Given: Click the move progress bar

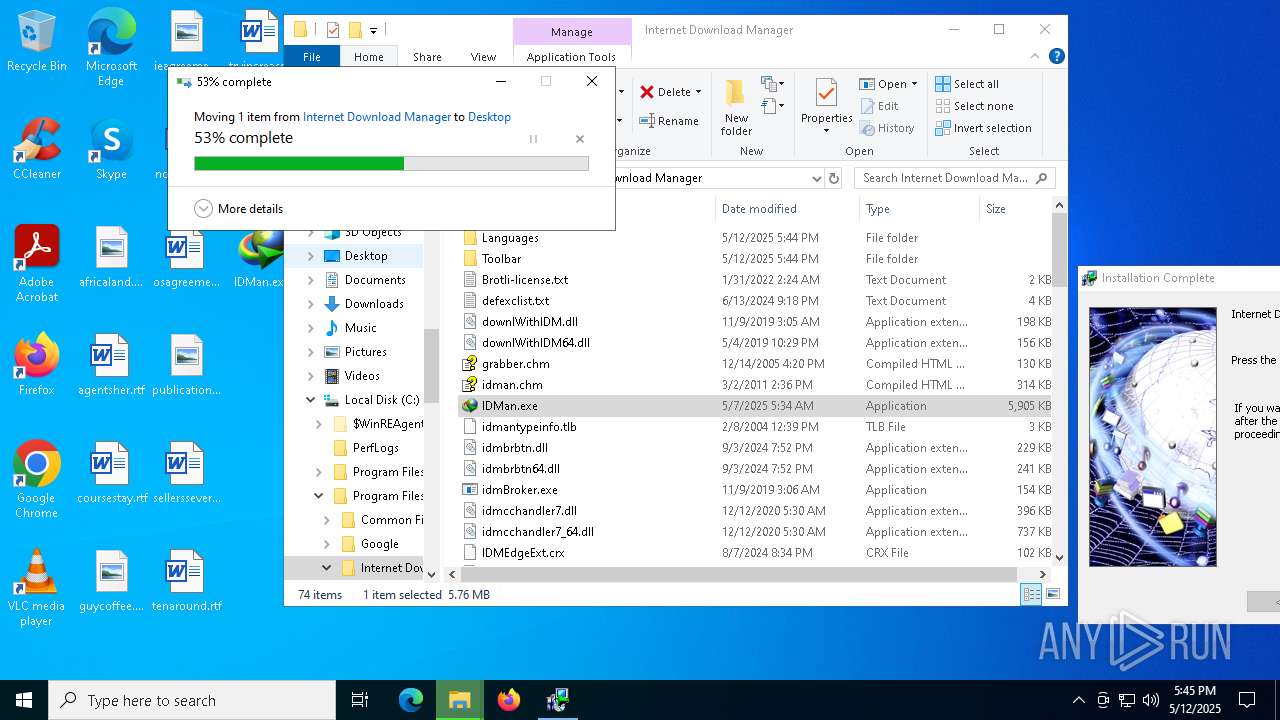Looking at the screenshot, I should coord(391,163).
